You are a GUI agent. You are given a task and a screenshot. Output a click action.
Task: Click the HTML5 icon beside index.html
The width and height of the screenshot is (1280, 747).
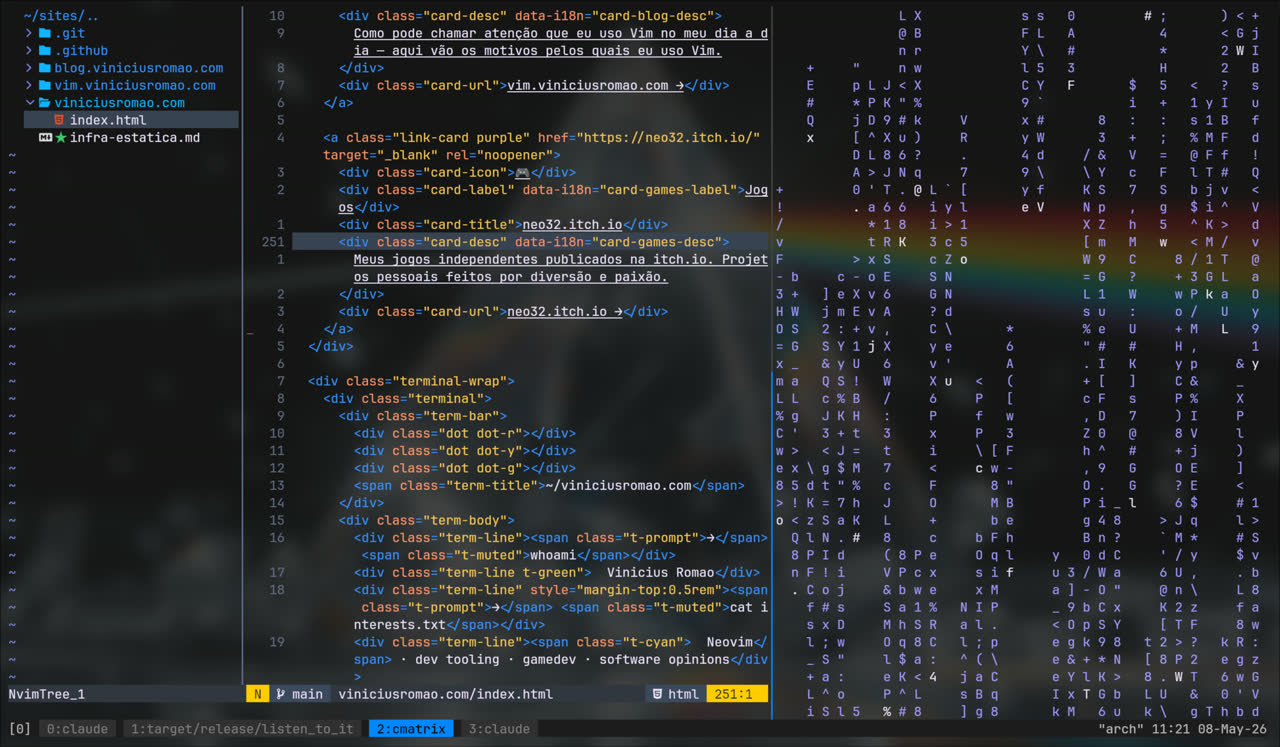(60, 120)
